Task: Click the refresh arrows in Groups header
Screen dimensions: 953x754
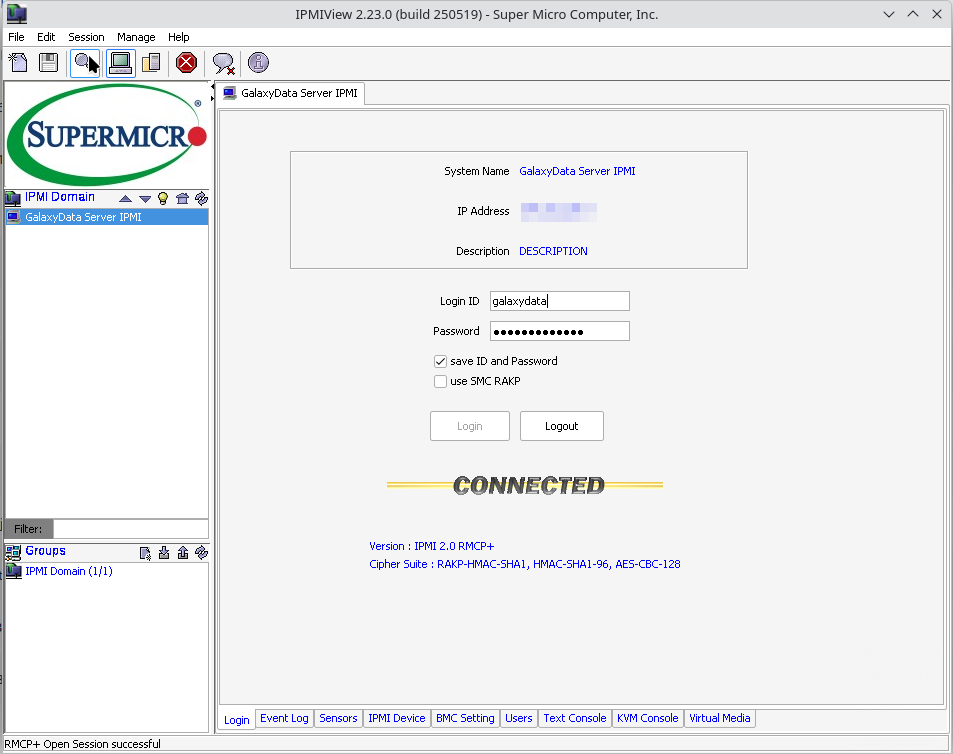Action: point(202,552)
